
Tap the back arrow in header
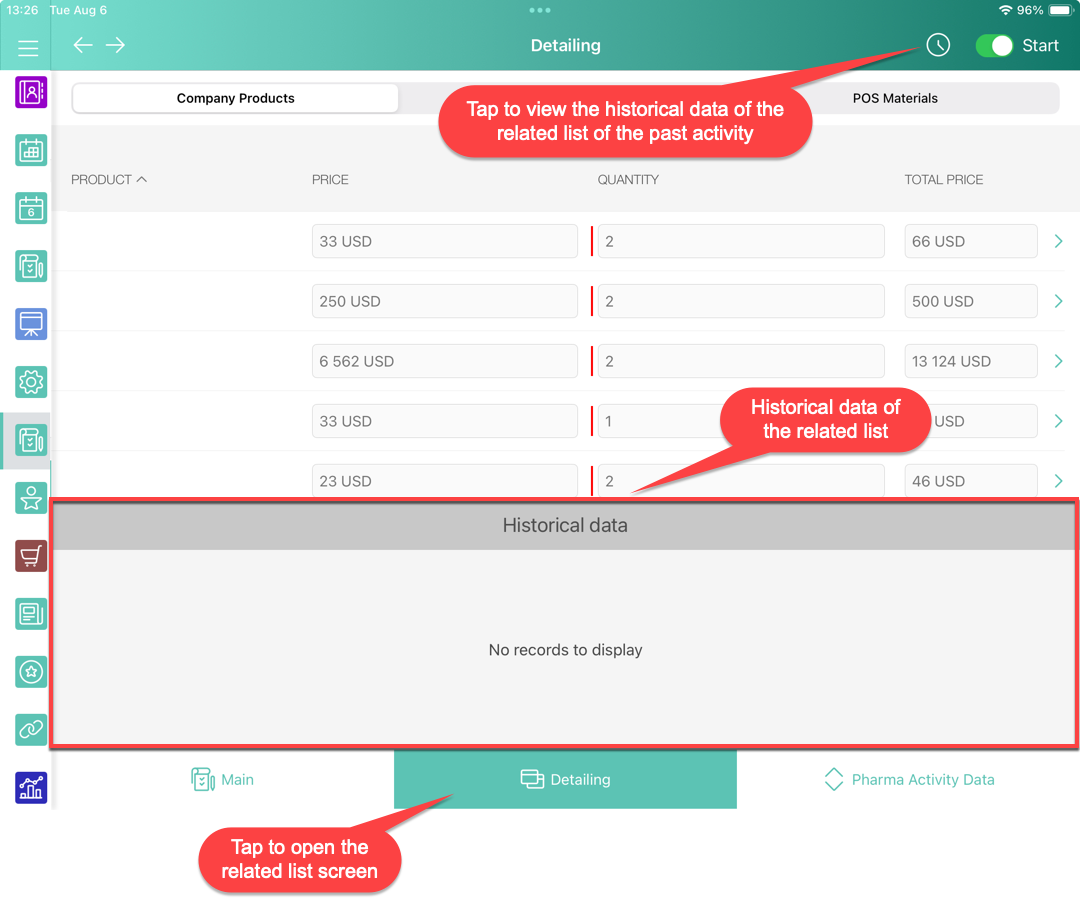coord(83,45)
